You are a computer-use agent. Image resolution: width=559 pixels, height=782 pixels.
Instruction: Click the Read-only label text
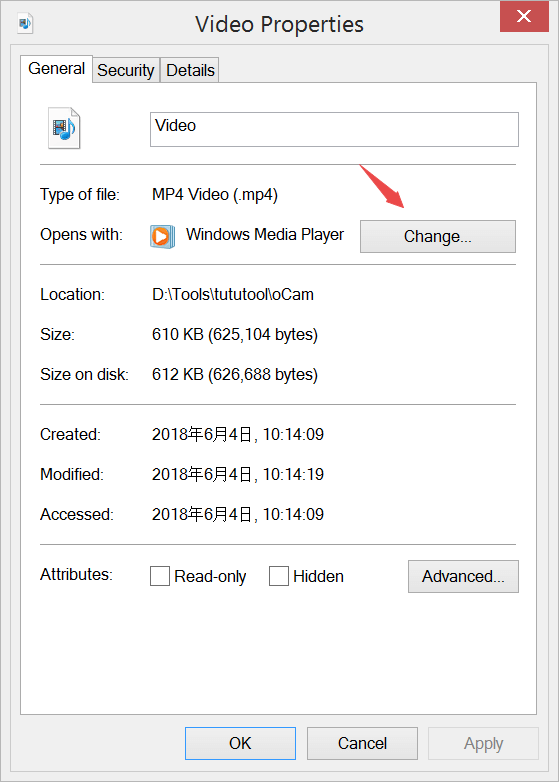point(210,577)
